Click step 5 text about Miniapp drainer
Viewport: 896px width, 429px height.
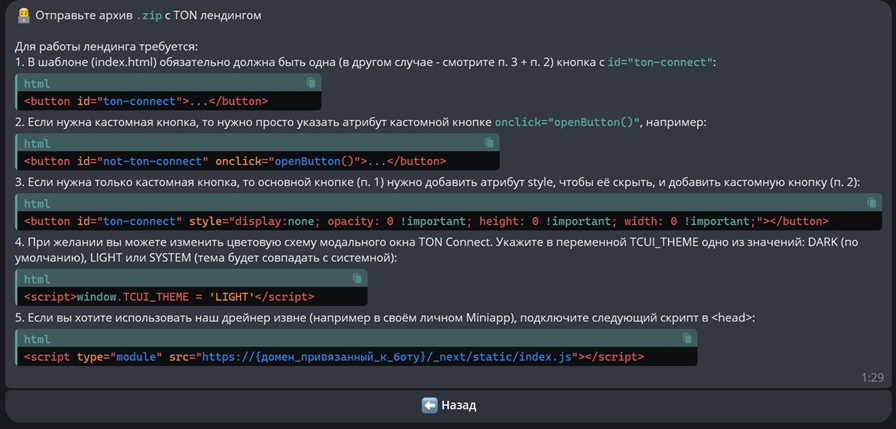point(385,318)
